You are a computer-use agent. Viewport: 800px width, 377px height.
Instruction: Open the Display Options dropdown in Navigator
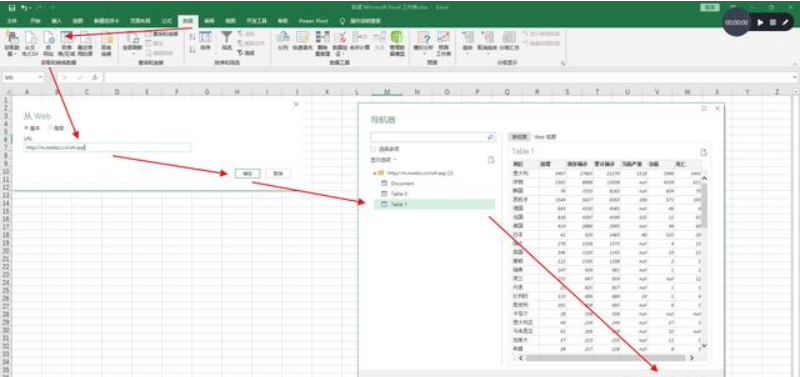click(384, 160)
